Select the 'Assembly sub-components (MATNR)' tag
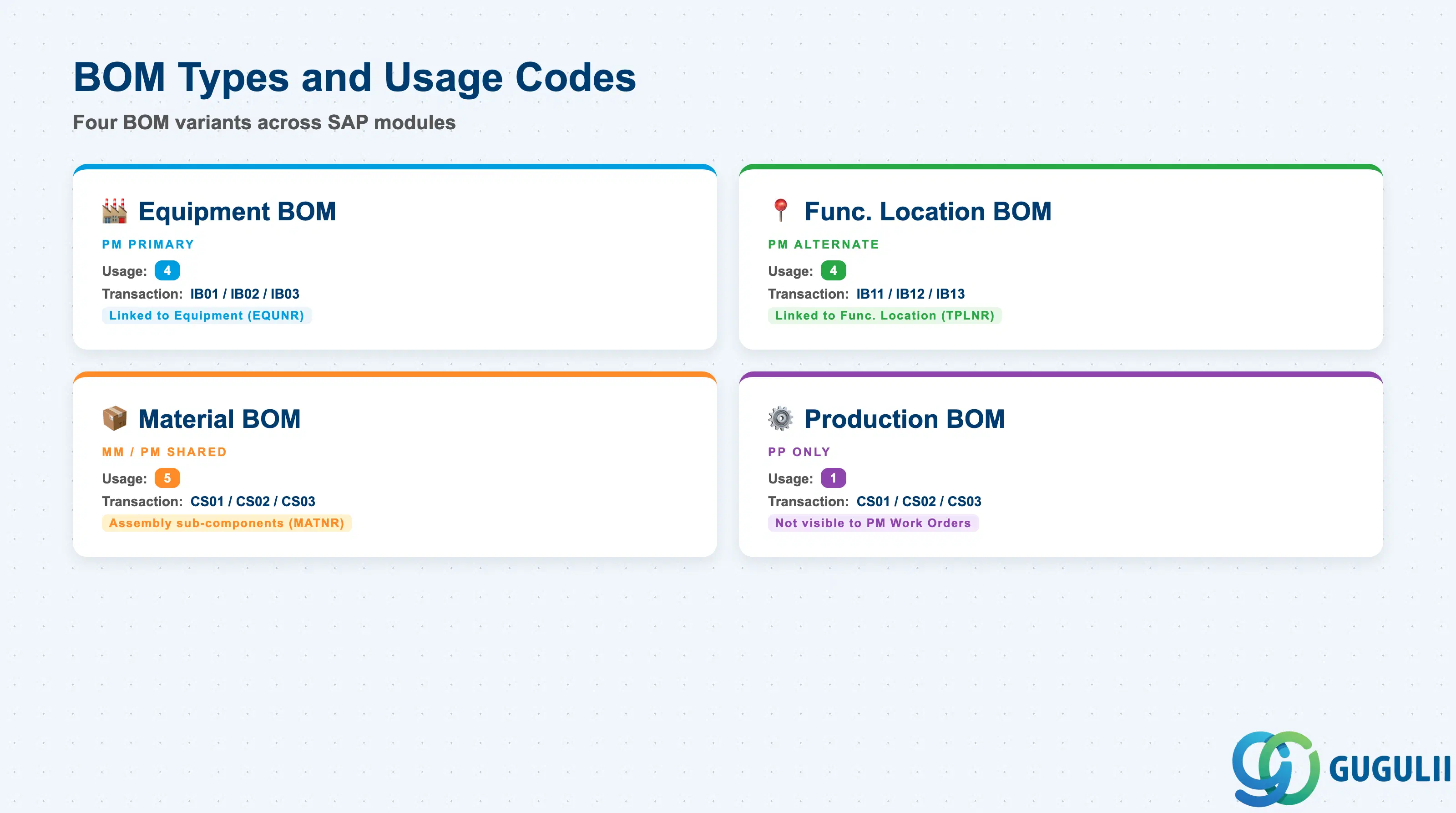The image size is (1456, 813). coord(227,523)
